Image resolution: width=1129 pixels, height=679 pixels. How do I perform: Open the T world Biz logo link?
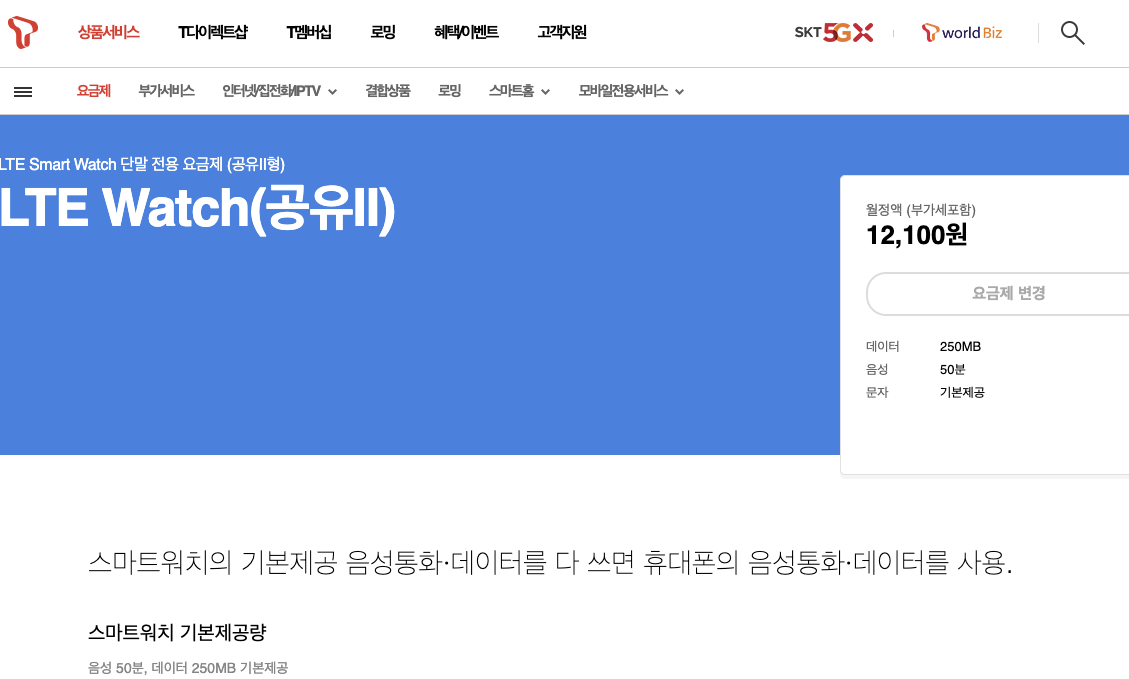coord(962,32)
